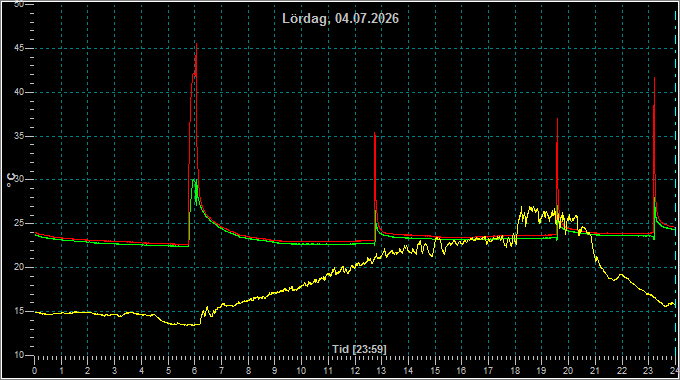Click the 20 value on temperature axis

tap(19, 267)
